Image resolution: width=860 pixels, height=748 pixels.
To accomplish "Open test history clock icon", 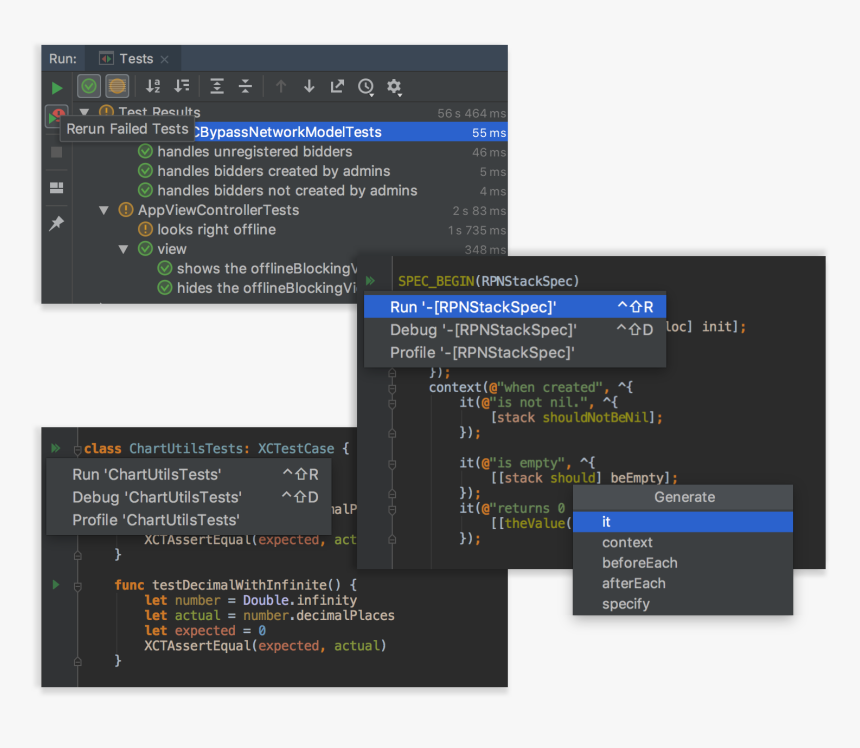I will pyautogui.click(x=366, y=87).
